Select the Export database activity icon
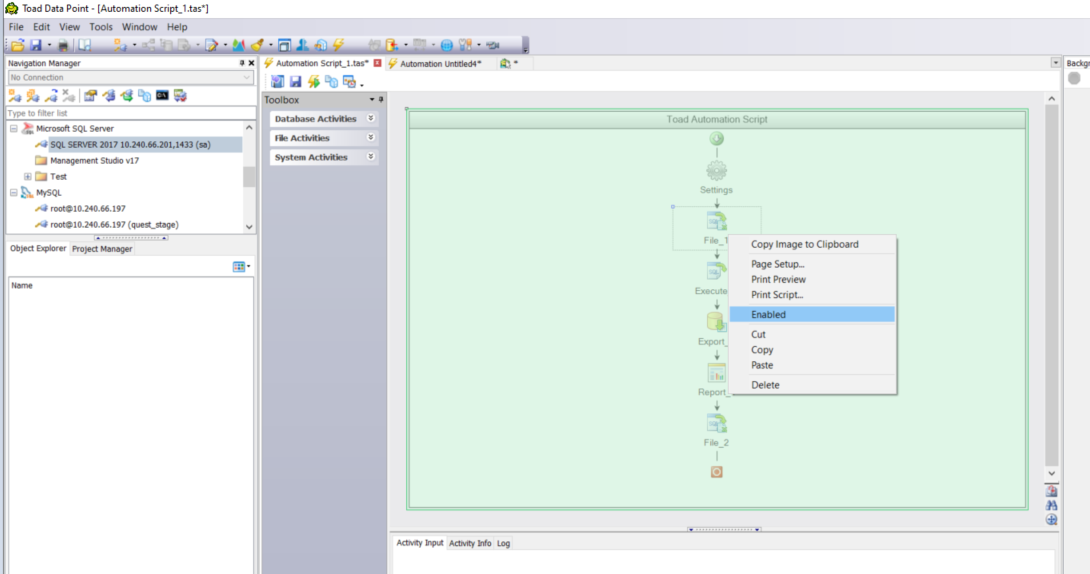Screen dimensions: 1090x574 click(716, 322)
